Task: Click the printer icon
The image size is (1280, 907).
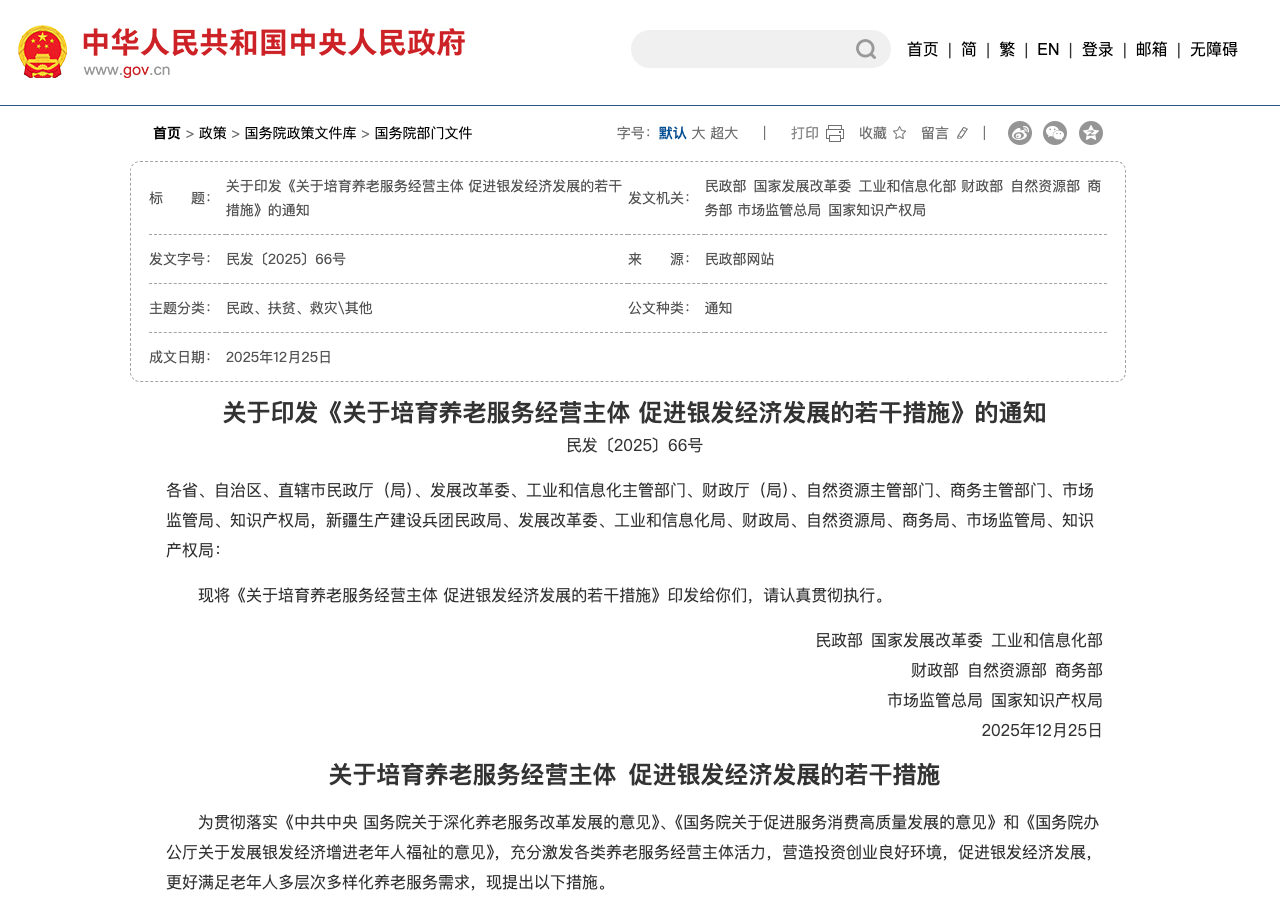Action: coord(835,133)
